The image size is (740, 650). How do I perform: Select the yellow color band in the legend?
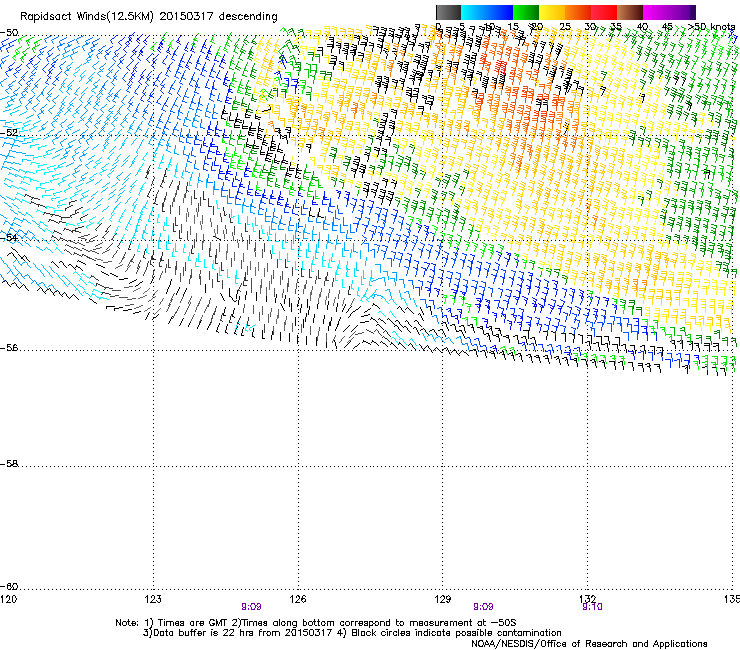552,12
